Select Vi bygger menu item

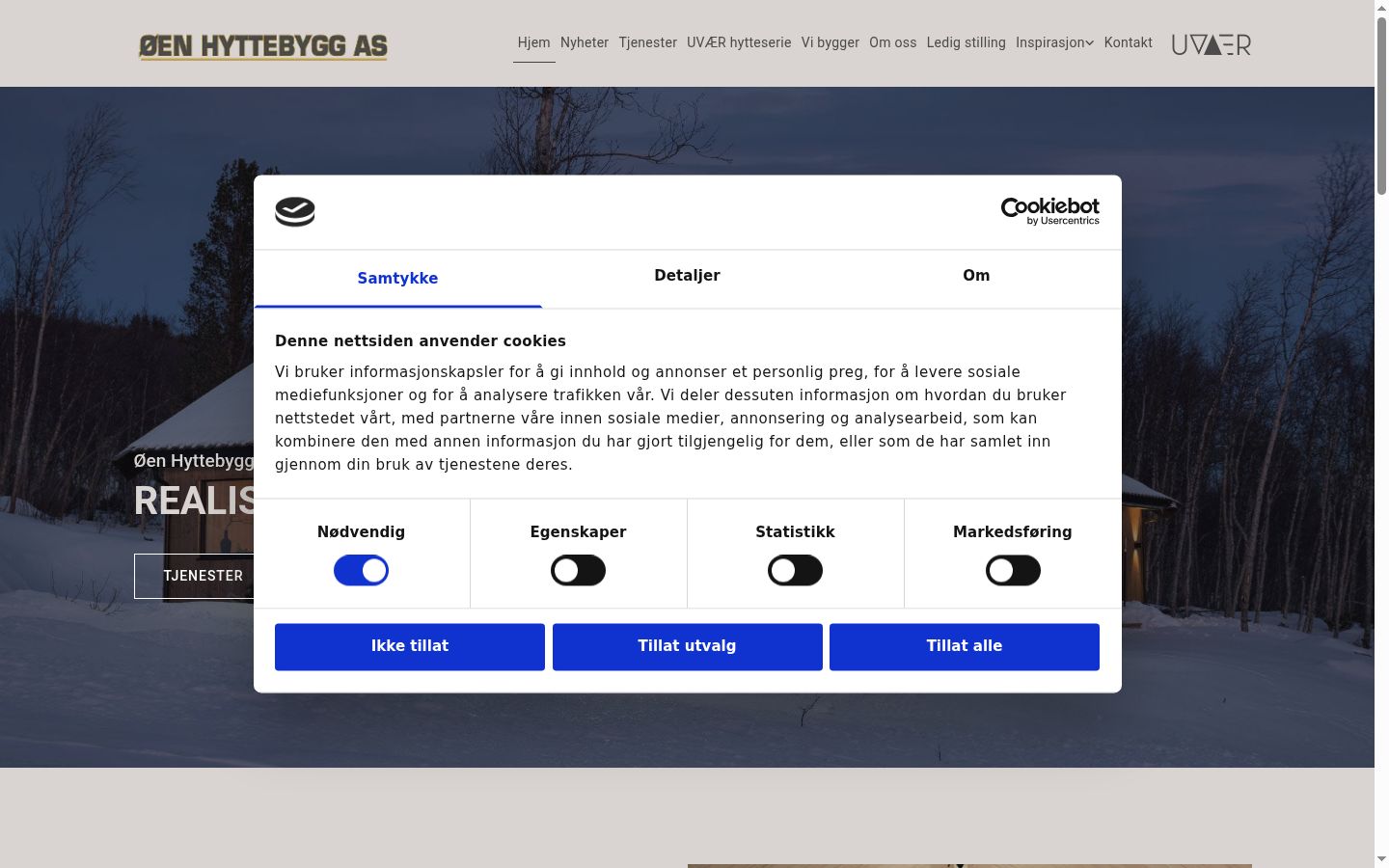click(x=830, y=42)
